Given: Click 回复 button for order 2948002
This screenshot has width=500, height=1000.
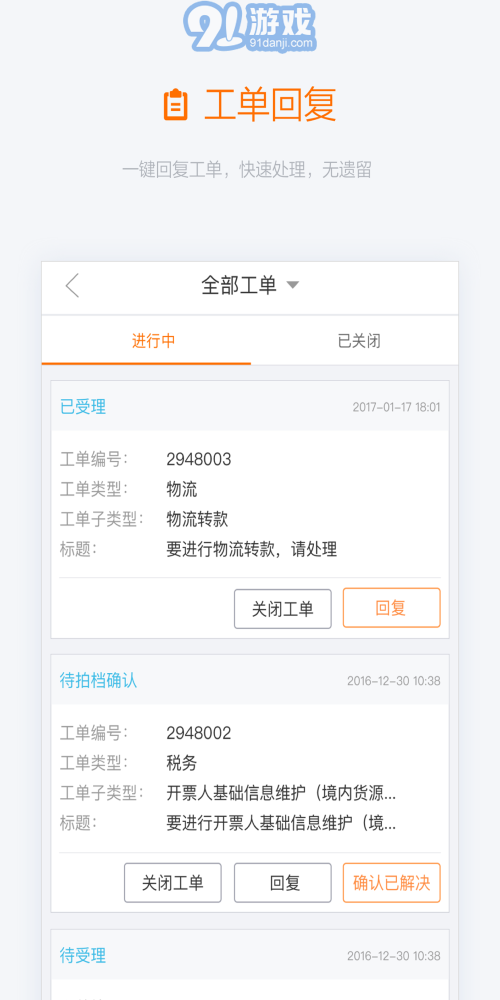Looking at the screenshot, I should pos(283,883).
